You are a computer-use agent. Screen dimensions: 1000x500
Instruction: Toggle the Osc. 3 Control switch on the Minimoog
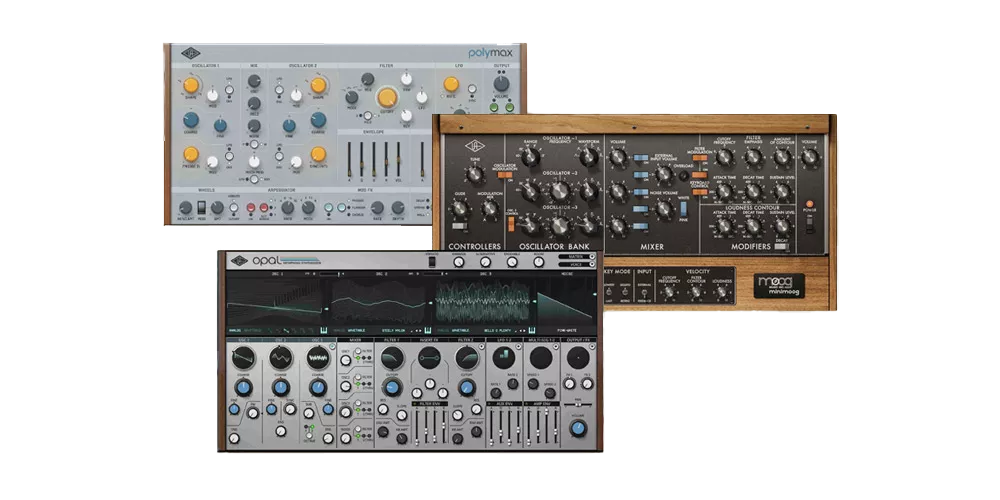[512, 223]
